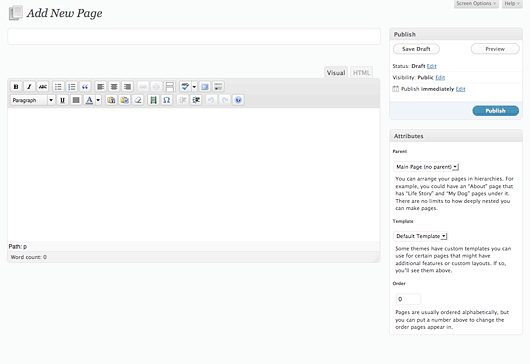This screenshot has width=530, height=364.
Task: Toggle underline formatting
Action: [62, 100]
